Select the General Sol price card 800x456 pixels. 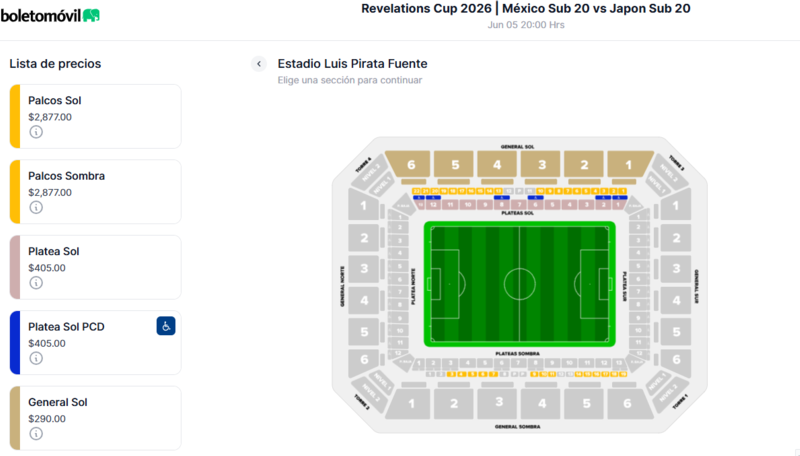point(95,418)
